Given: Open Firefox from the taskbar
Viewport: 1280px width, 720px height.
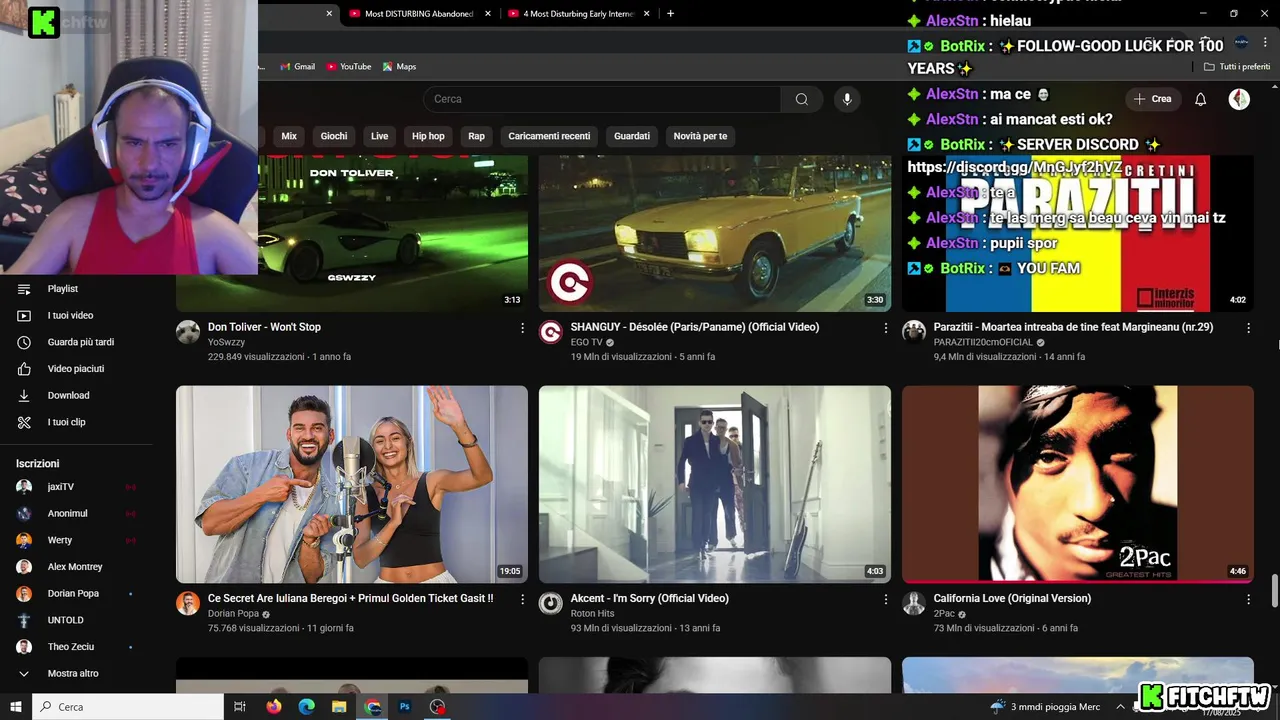Looking at the screenshot, I should [274, 707].
